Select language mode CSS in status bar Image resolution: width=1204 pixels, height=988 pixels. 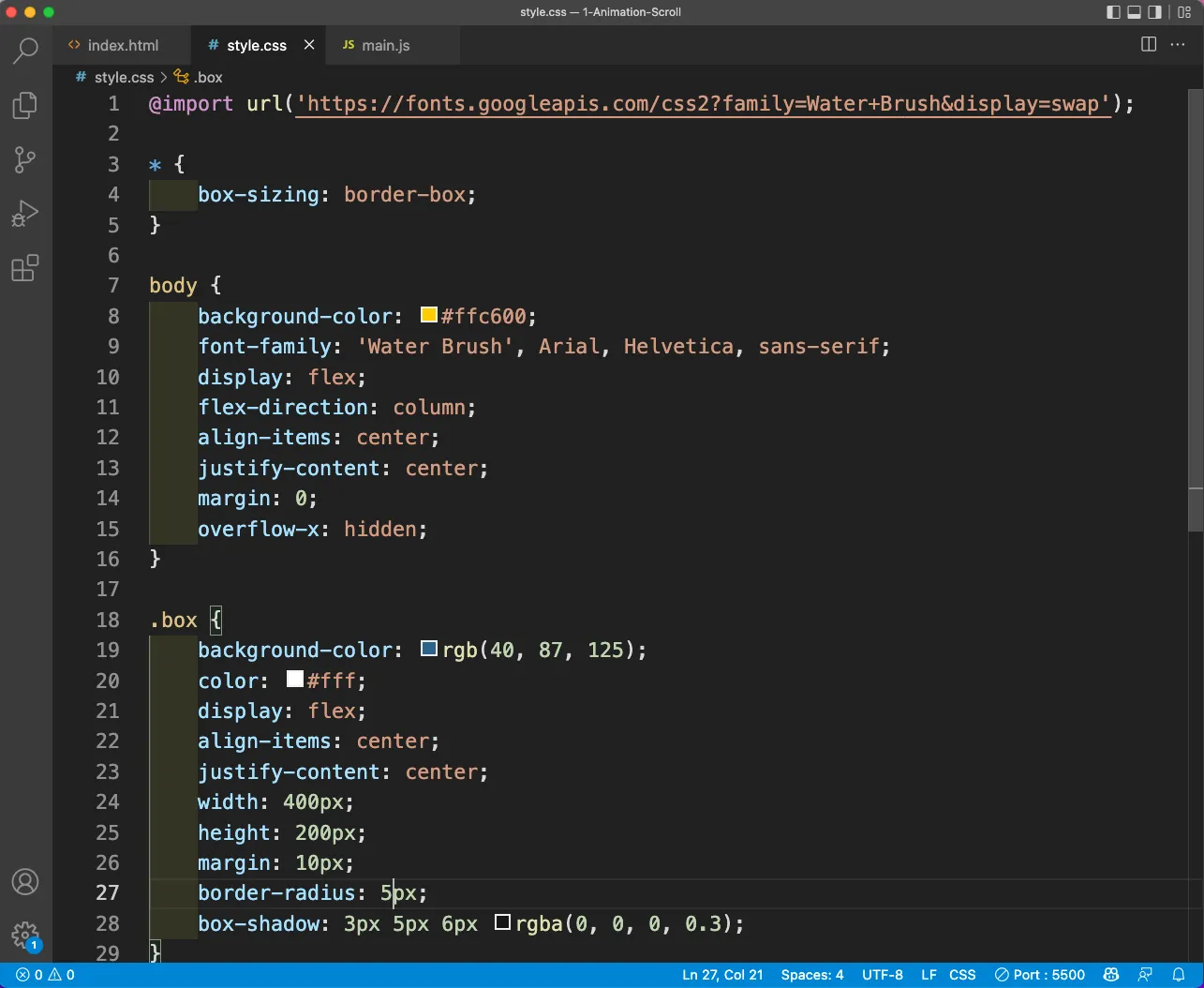[x=962, y=975]
